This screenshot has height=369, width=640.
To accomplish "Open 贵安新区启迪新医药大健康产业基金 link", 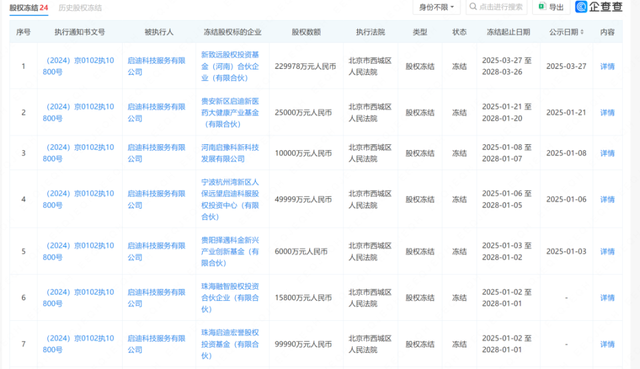I will (230, 112).
